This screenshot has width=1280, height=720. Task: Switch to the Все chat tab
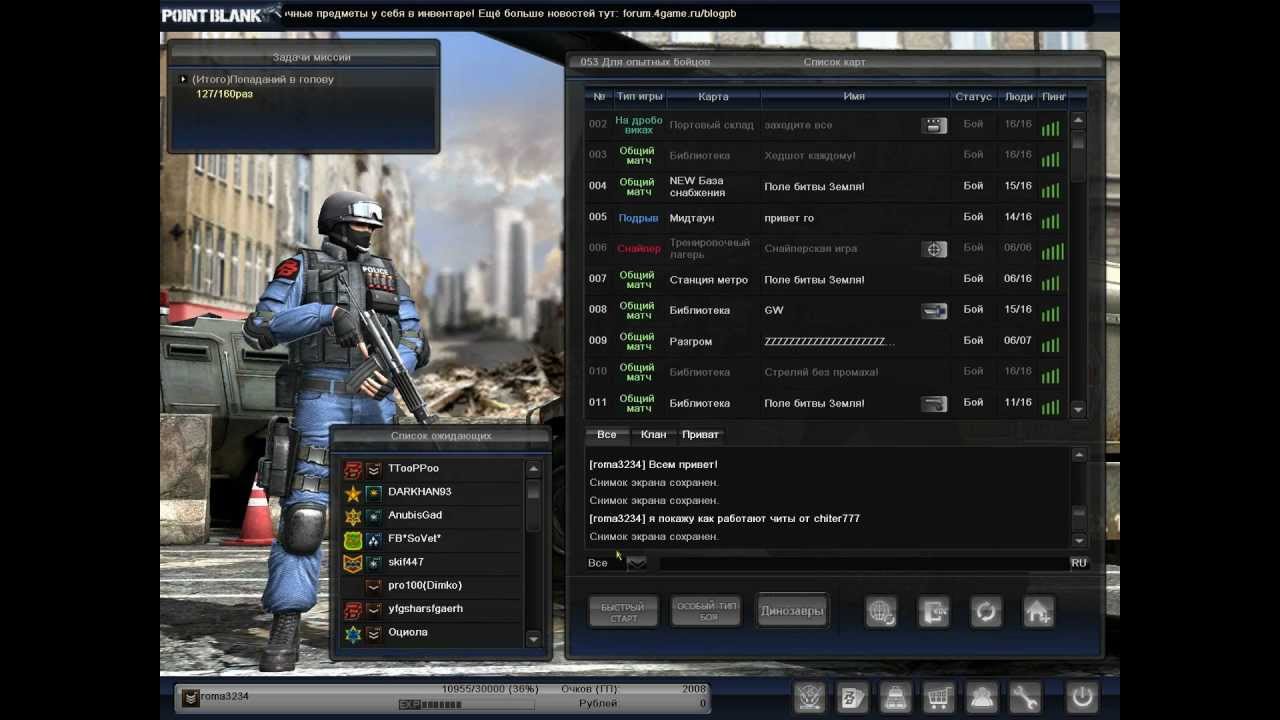tap(606, 435)
